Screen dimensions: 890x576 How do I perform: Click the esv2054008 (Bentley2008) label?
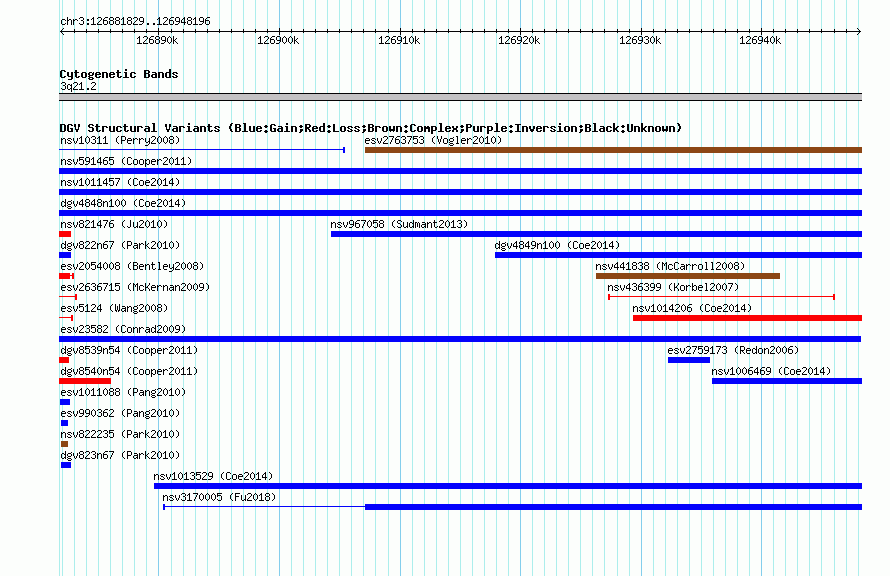click(x=132, y=266)
